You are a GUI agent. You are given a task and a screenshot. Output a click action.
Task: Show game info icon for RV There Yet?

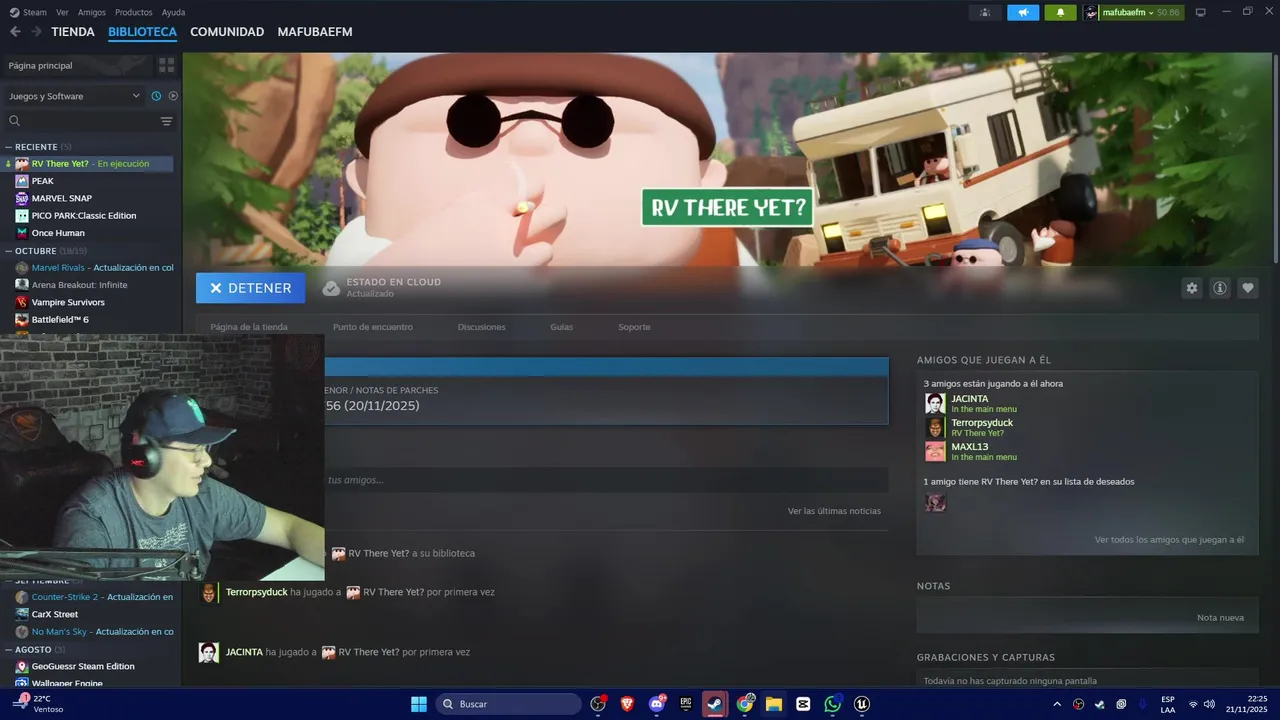[1220, 288]
